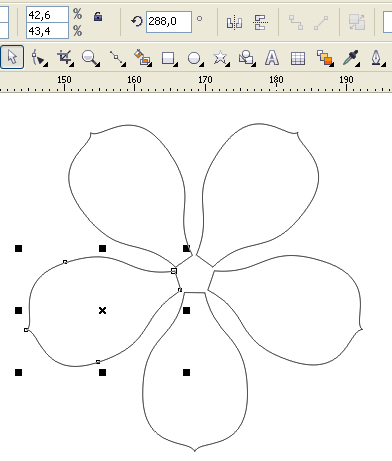Click the rotation angle icon
Viewport: 392px width, 461px height.
pyautogui.click(x=136, y=22)
